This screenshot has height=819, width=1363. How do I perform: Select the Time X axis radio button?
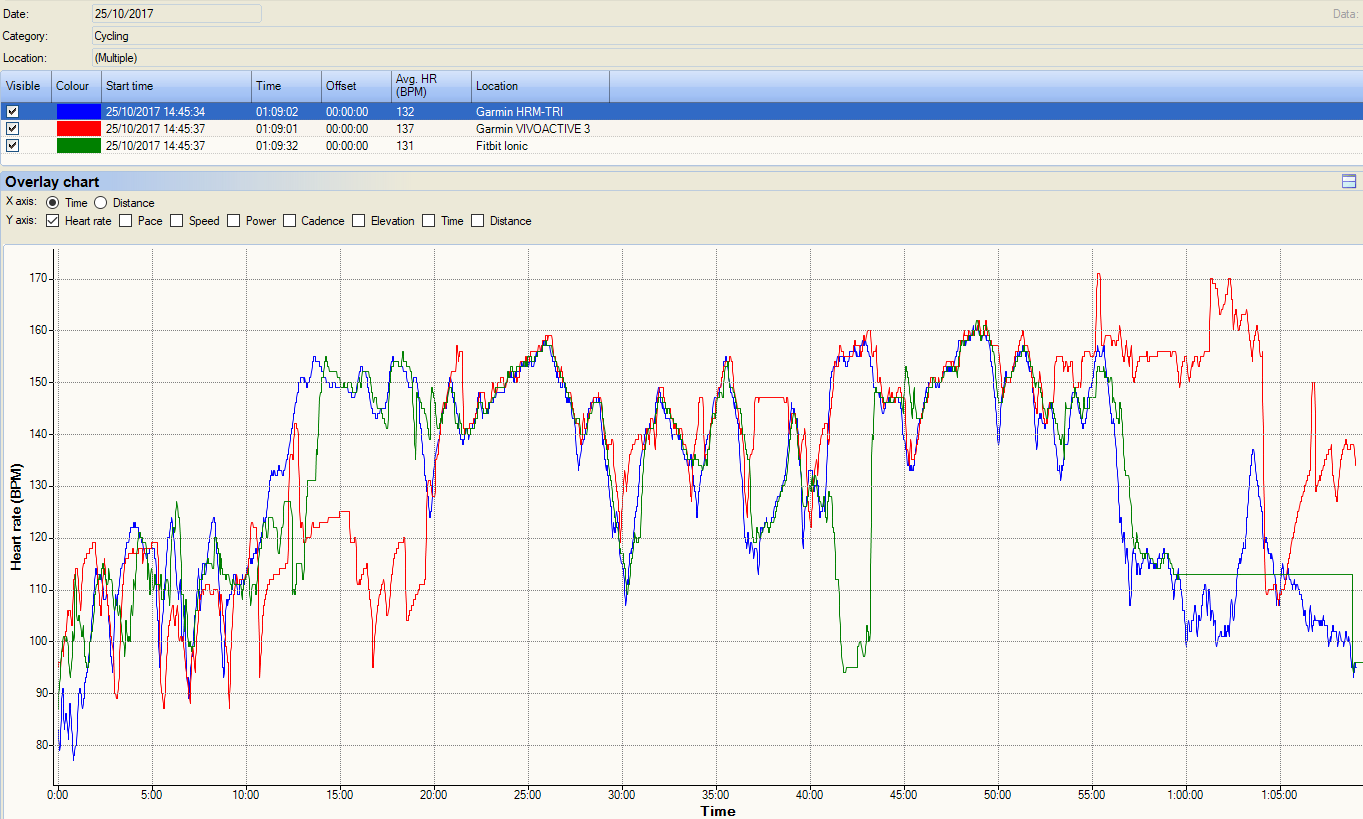54,203
